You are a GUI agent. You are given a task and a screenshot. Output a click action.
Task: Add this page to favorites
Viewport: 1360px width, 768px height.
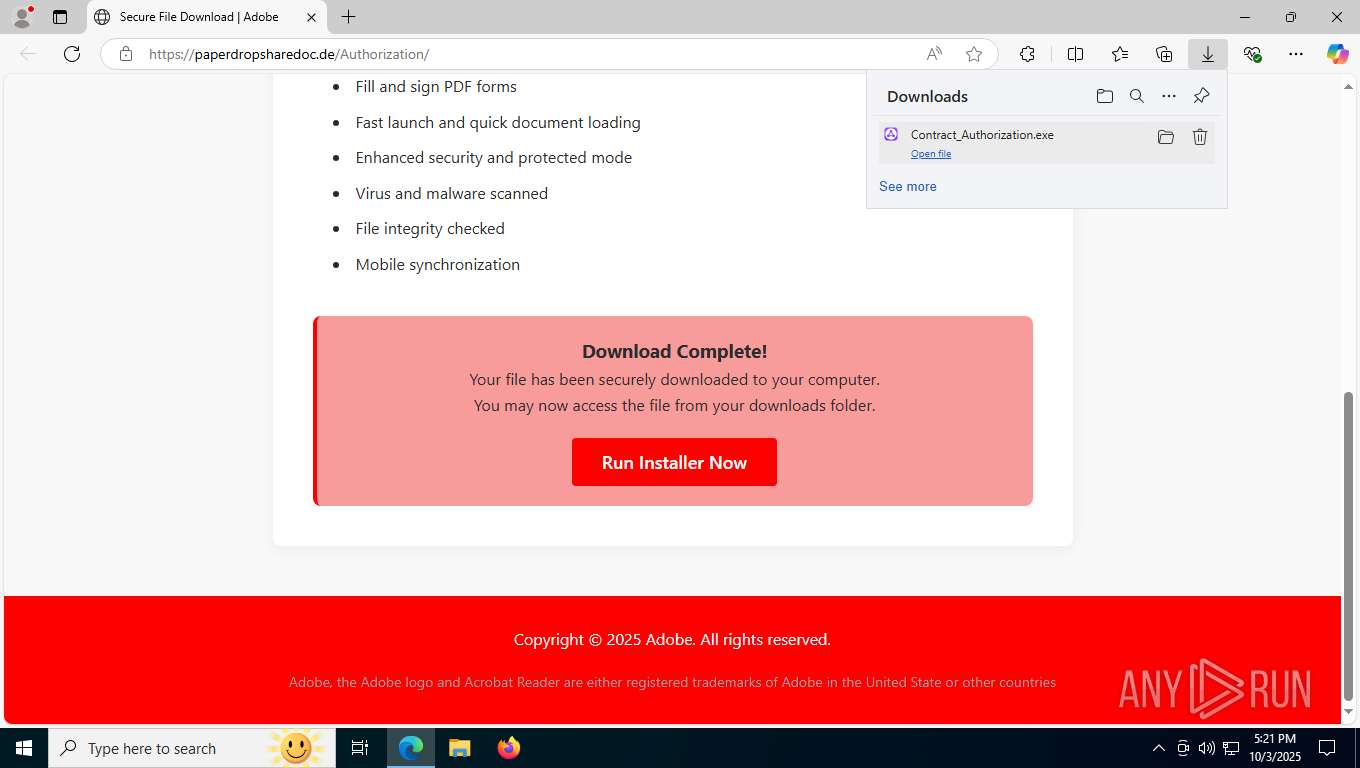(974, 54)
